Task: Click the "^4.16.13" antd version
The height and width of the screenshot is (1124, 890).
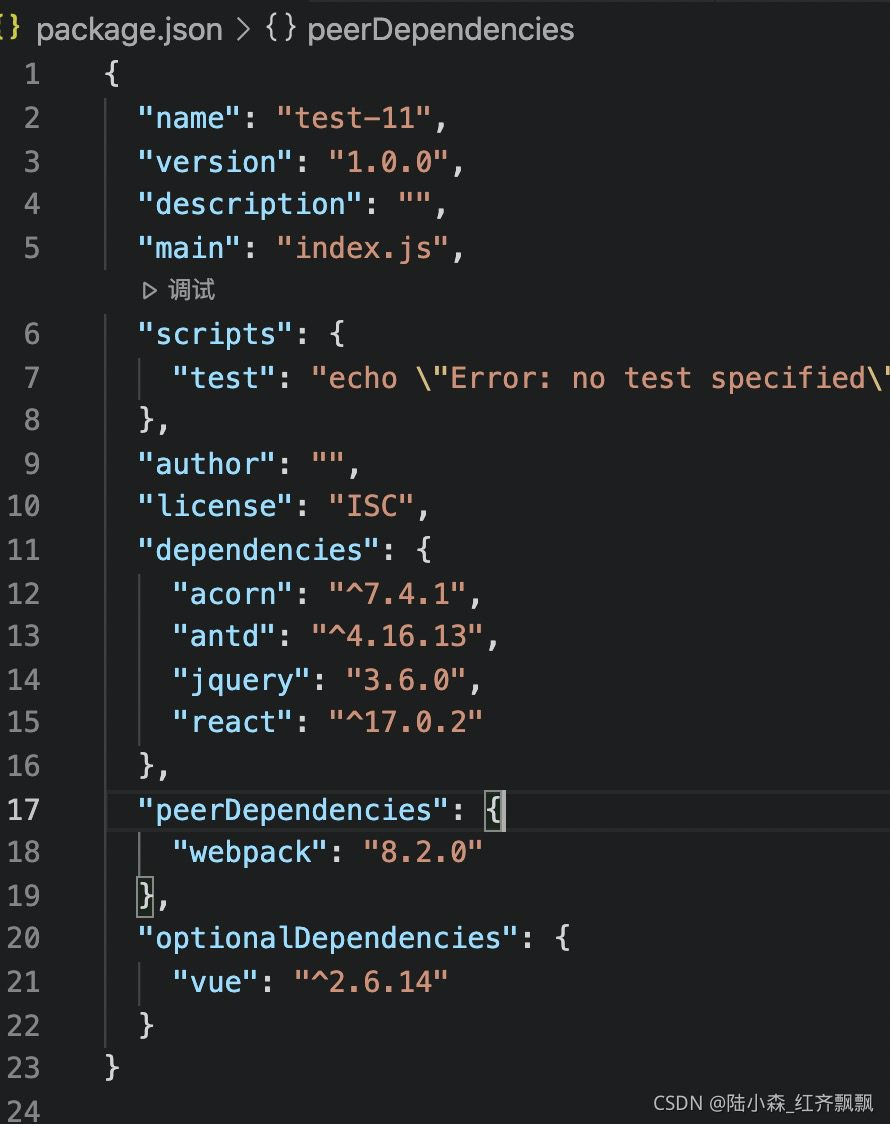Action: point(397,636)
